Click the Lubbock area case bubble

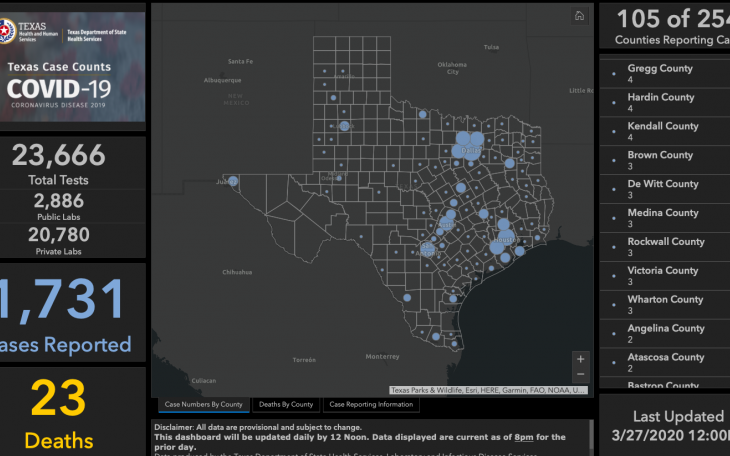[x=345, y=126]
